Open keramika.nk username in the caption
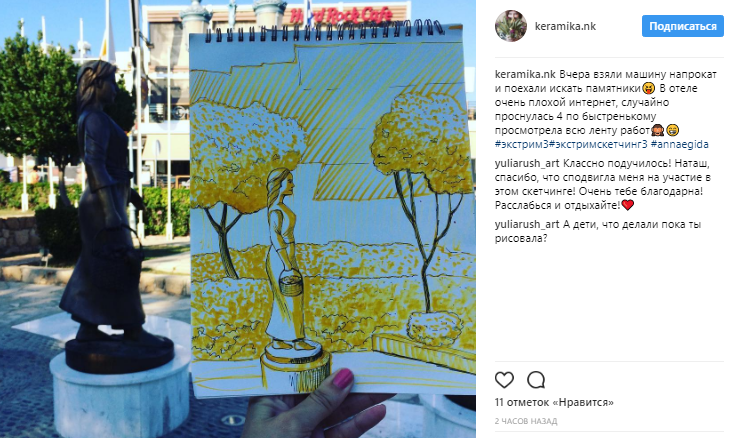The width and height of the screenshot is (733, 438). 525,74
